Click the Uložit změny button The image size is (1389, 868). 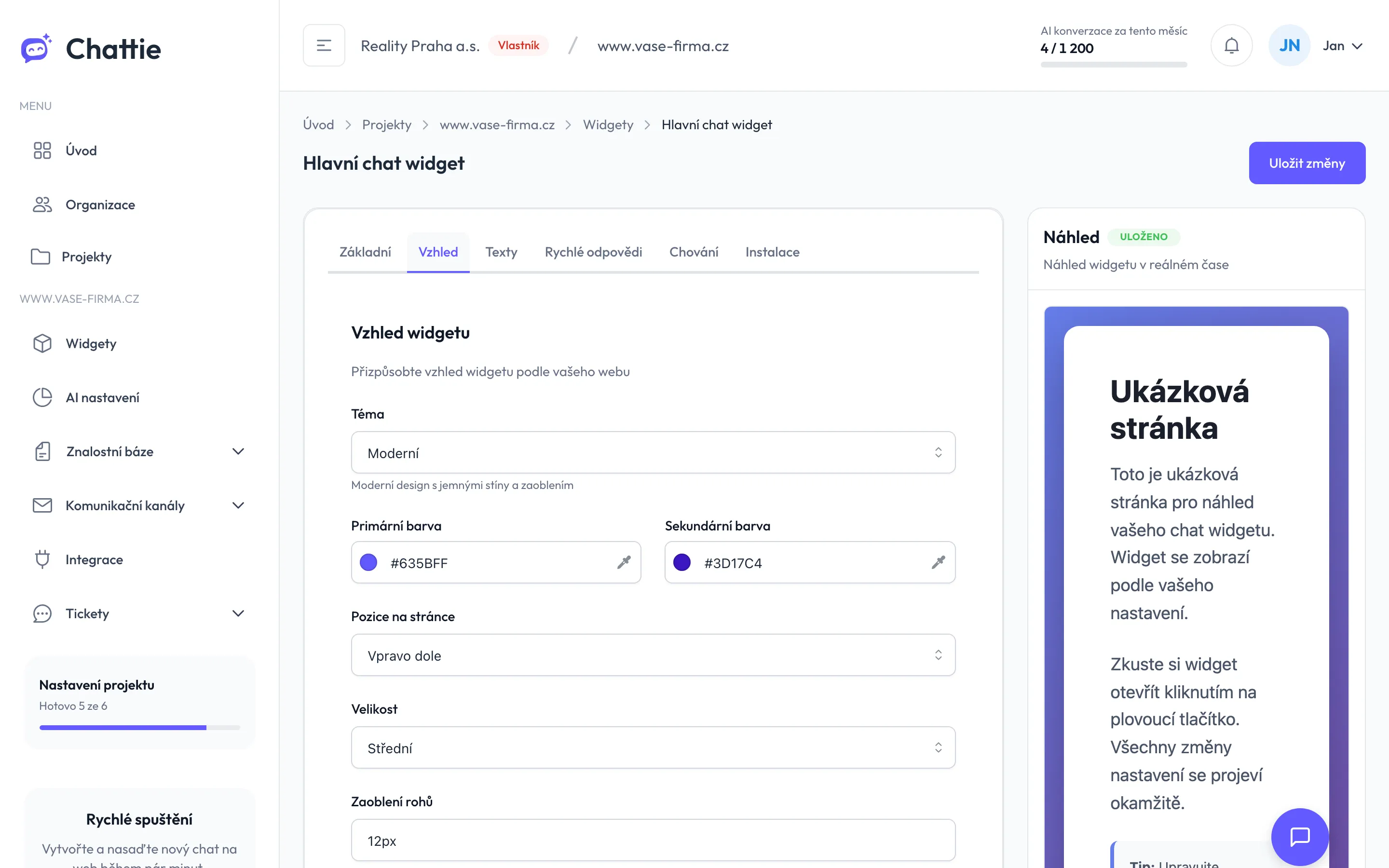[1307, 163]
